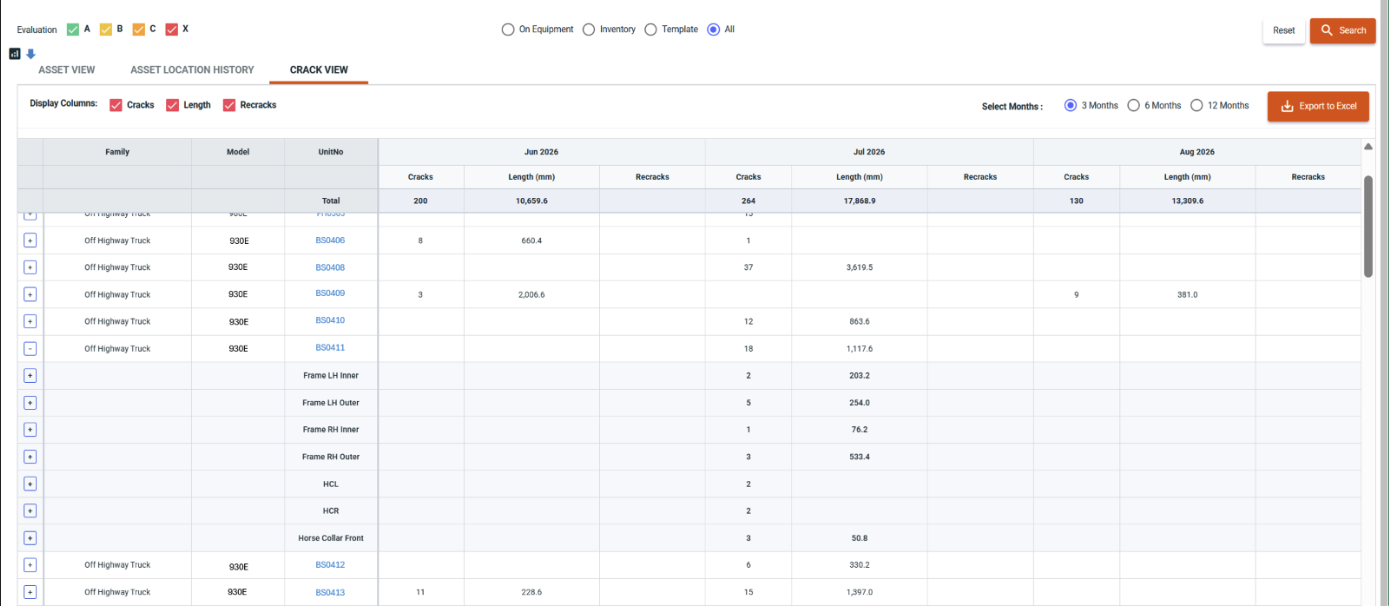
Task: Expand the BS0410 row
Action: pyautogui.click(x=30, y=322)
